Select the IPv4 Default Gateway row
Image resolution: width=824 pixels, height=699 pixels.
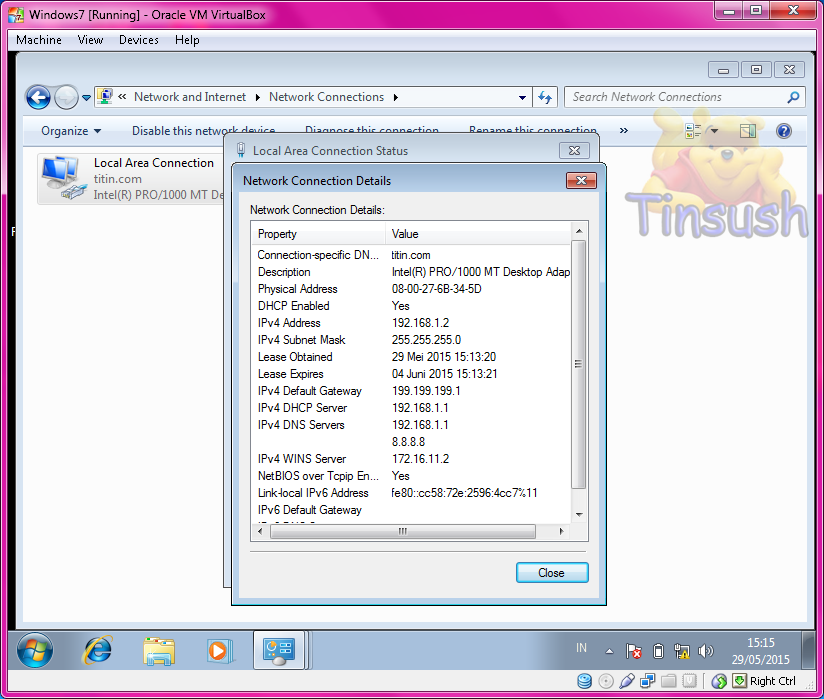[411, 391]
